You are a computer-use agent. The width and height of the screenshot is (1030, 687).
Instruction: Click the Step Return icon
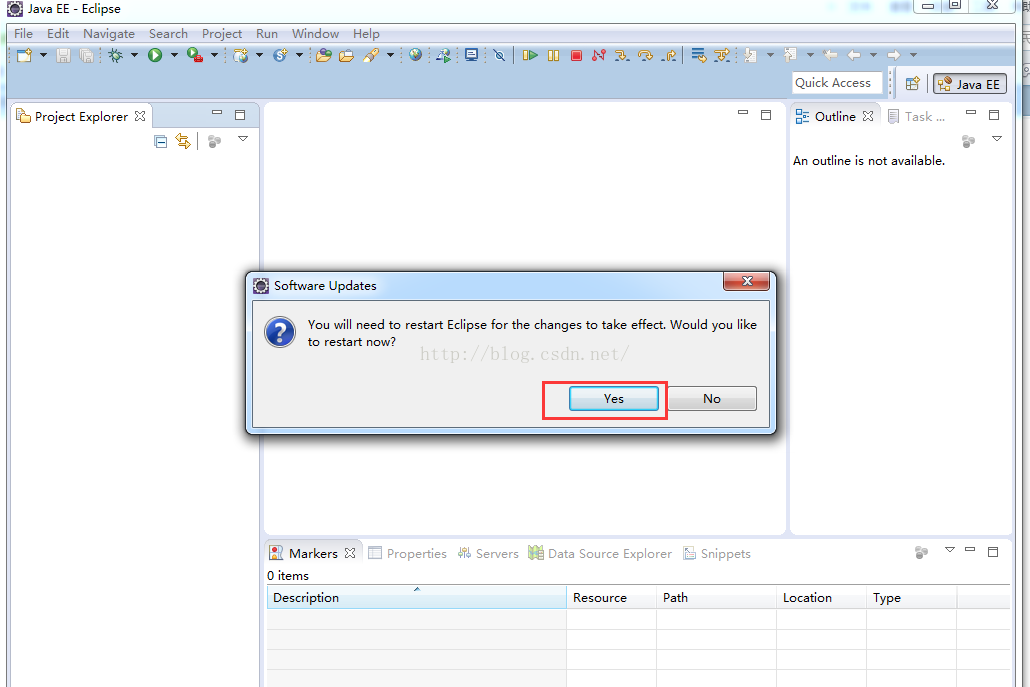pos(669,55)
